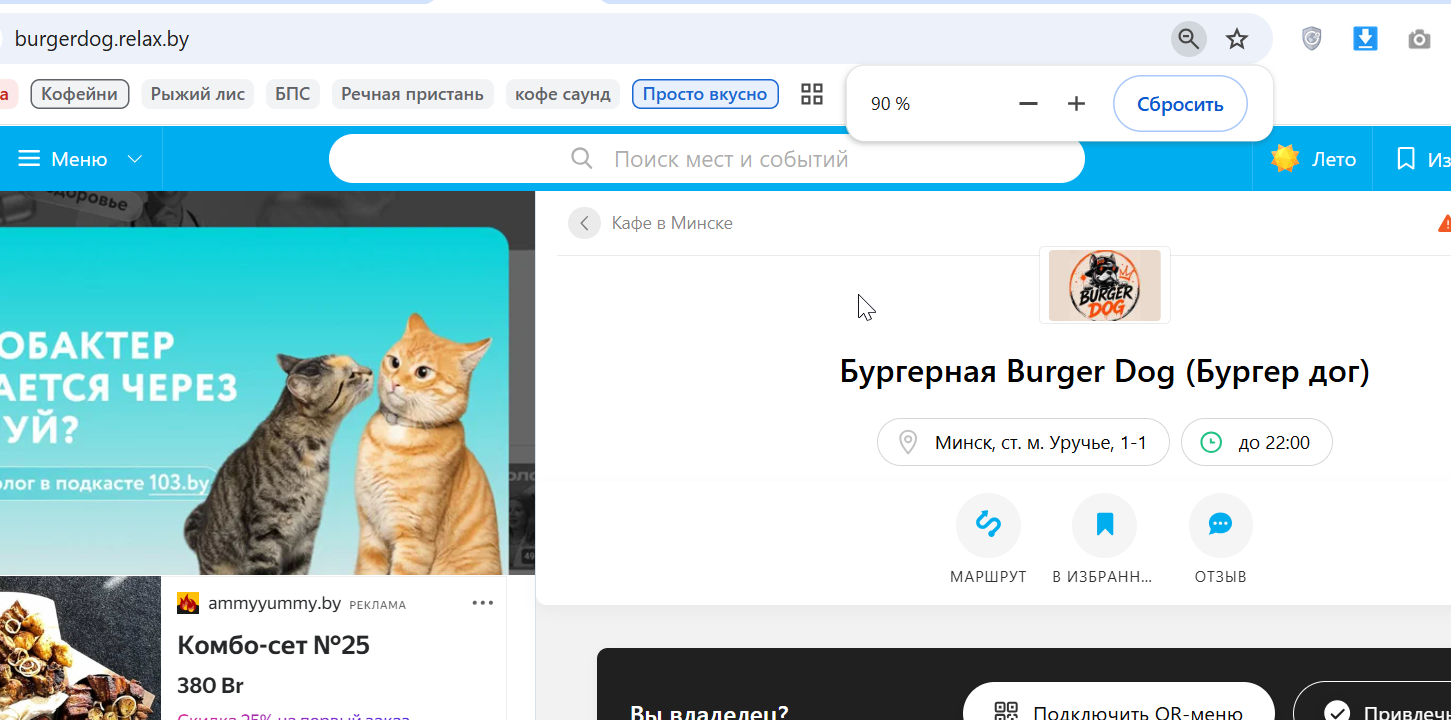Click the camera screenshot icon in toolbar
The image size is (1451, 720).
(x=1419, y=39)
